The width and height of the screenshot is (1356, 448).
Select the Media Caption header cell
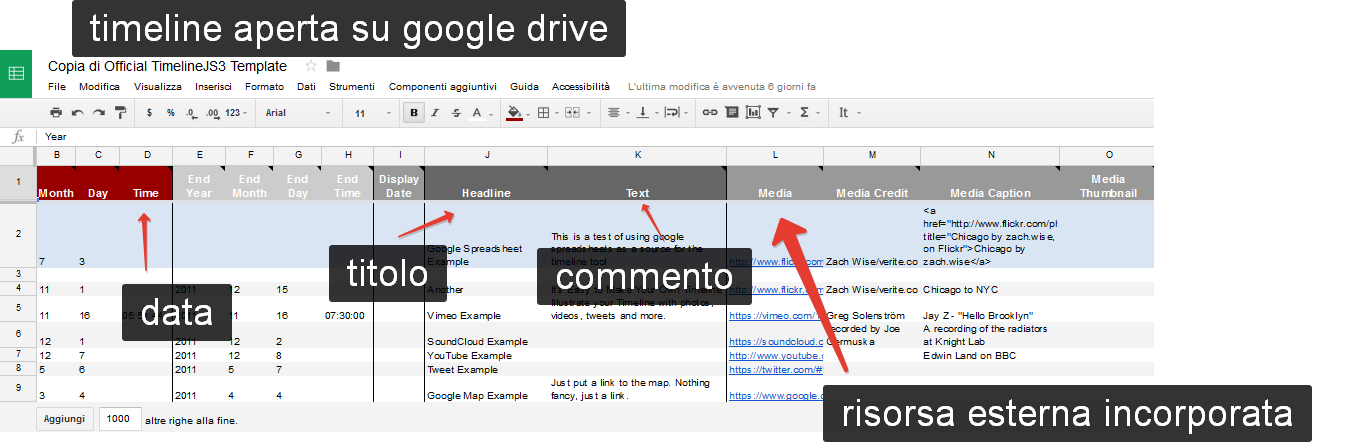[x=990, y=183]
